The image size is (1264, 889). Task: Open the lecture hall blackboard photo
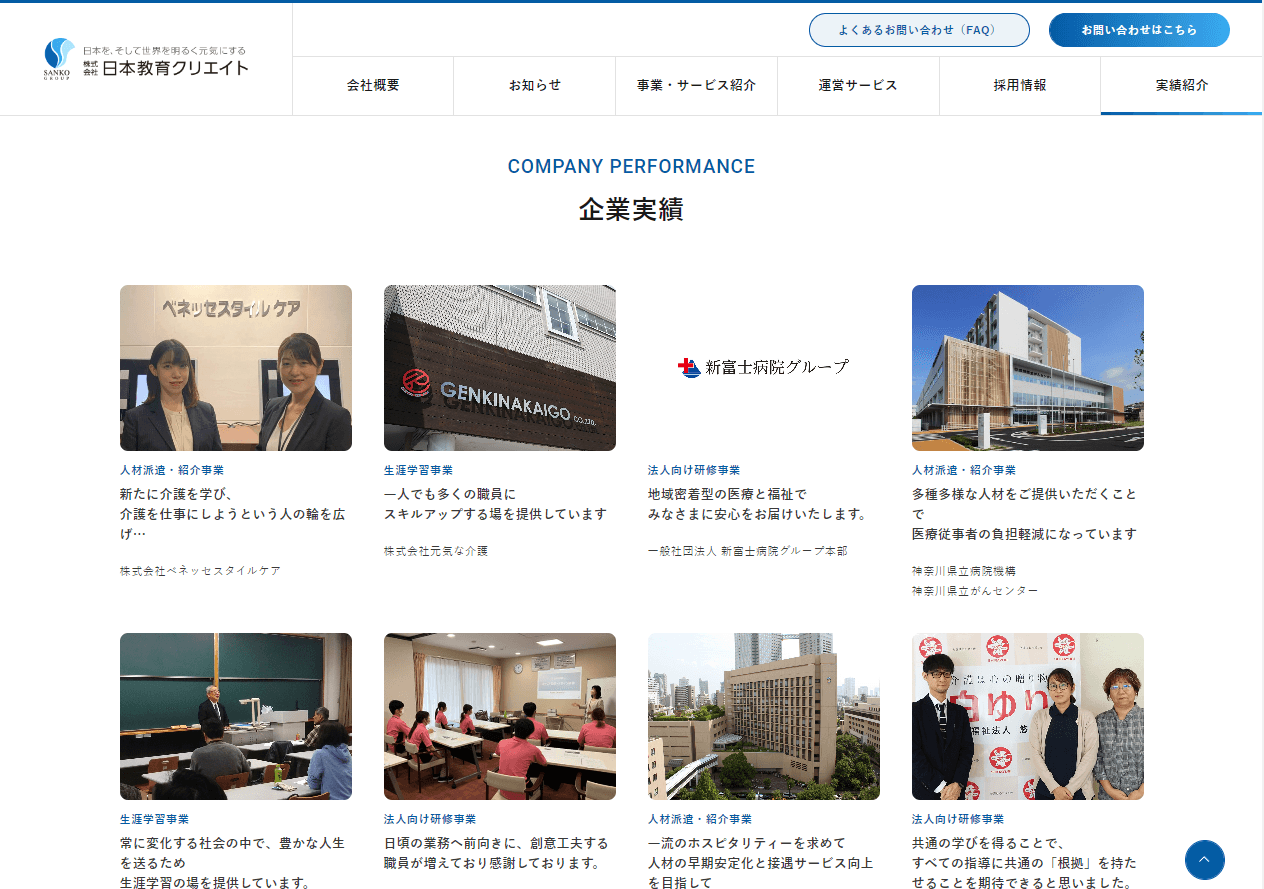pos(236,716)
